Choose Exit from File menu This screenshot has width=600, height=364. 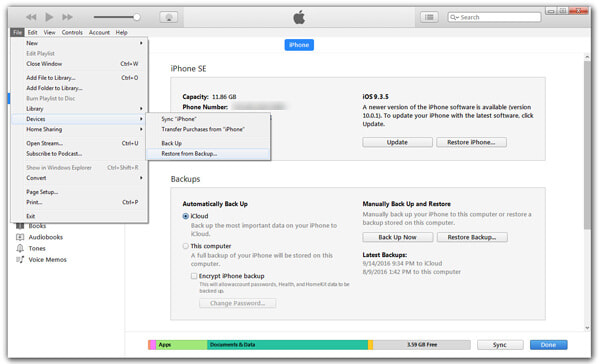coord(80,216)
